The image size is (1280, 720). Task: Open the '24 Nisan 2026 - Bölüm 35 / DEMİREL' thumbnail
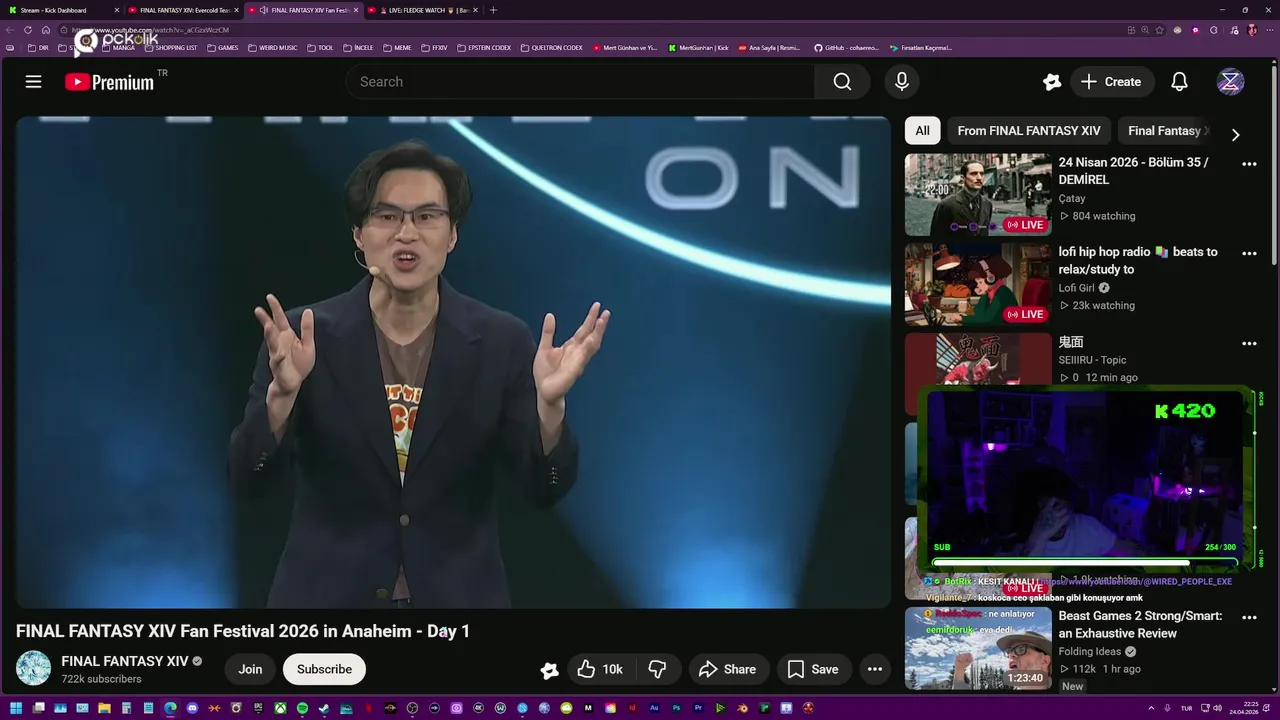[978, 194]
